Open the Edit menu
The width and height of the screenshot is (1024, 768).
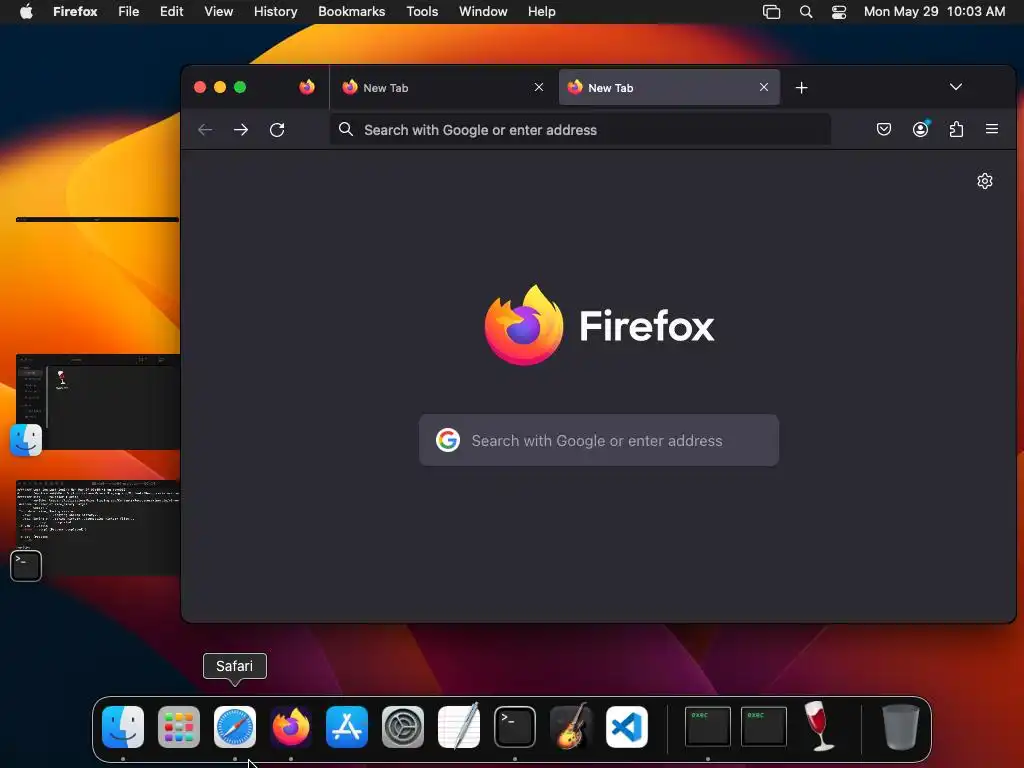tap(172, 12)
